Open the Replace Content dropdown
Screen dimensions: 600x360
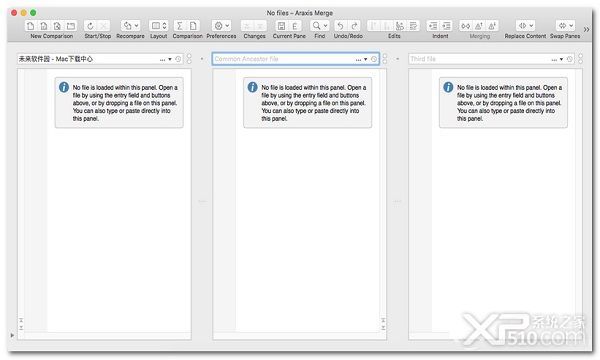coord(525,26)
